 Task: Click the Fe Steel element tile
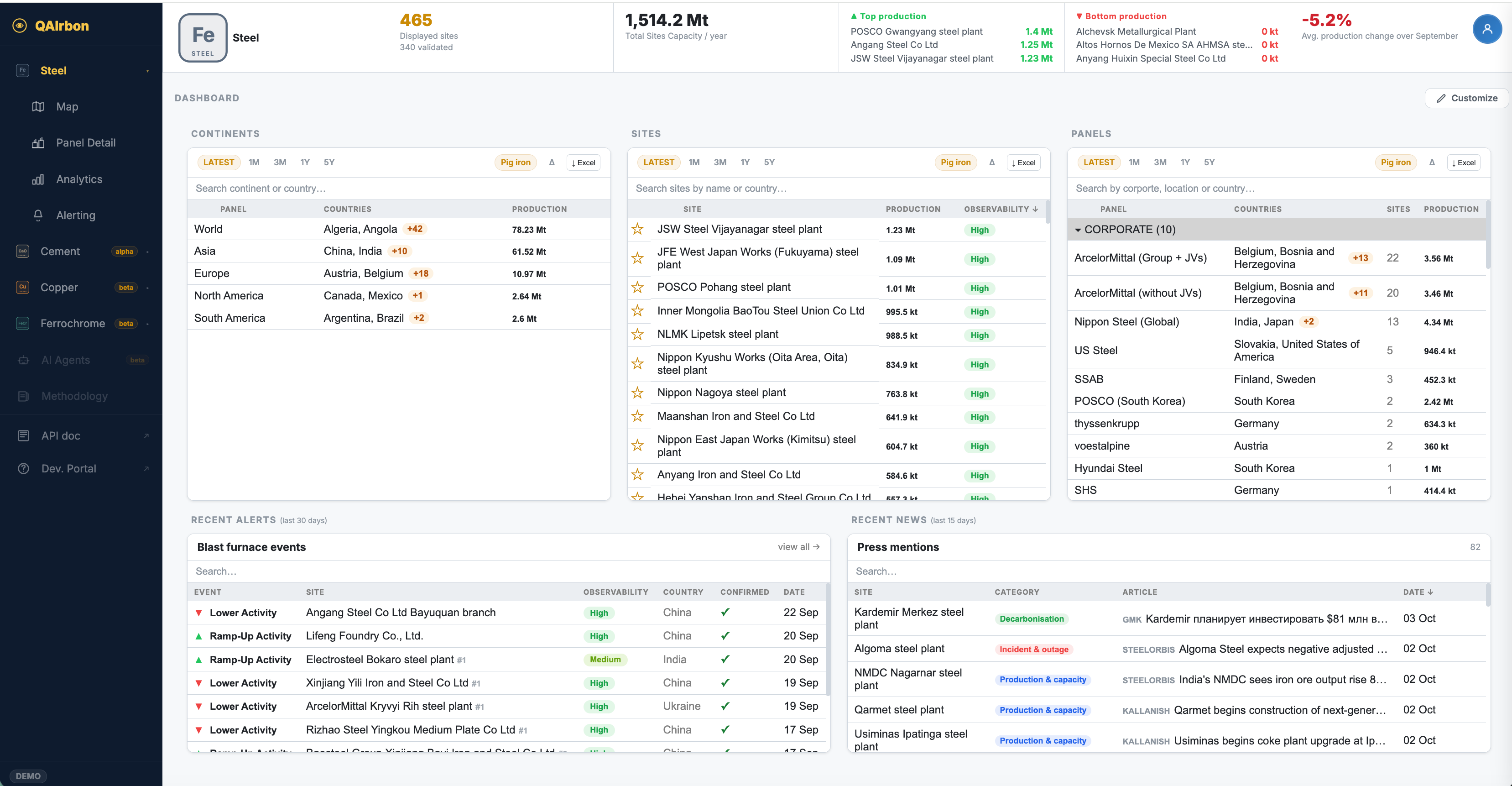click(203, 38)
